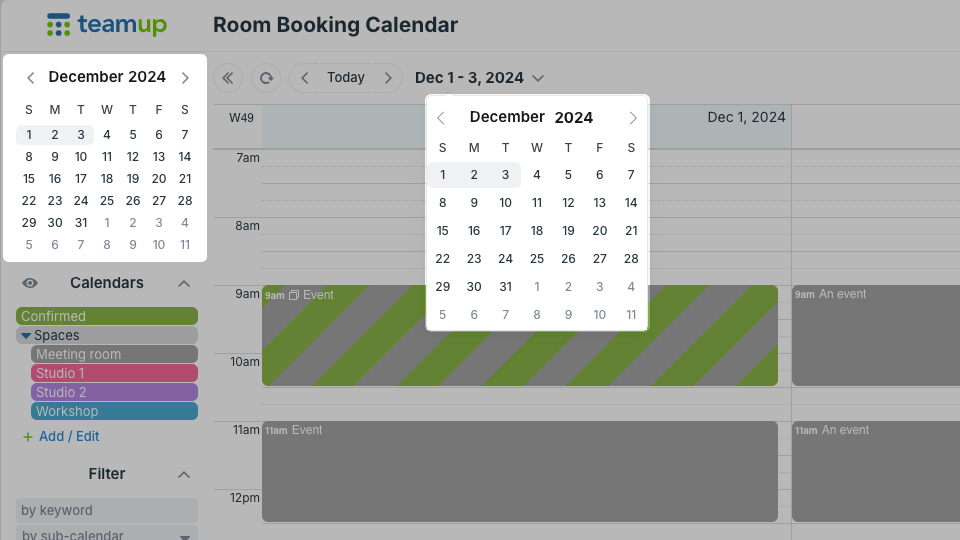This screenshot has width=960, height=540.
Task: Go to previous period in toolbar
Action: (304, 78)
